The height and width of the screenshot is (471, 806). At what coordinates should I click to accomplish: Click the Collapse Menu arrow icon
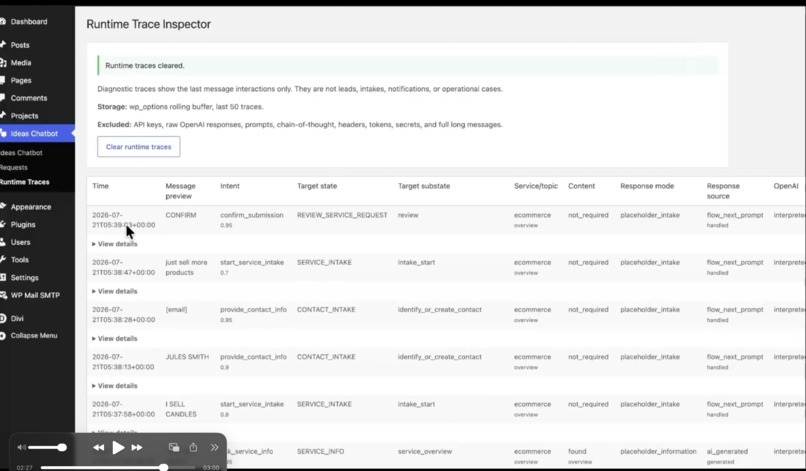(3, 335)
